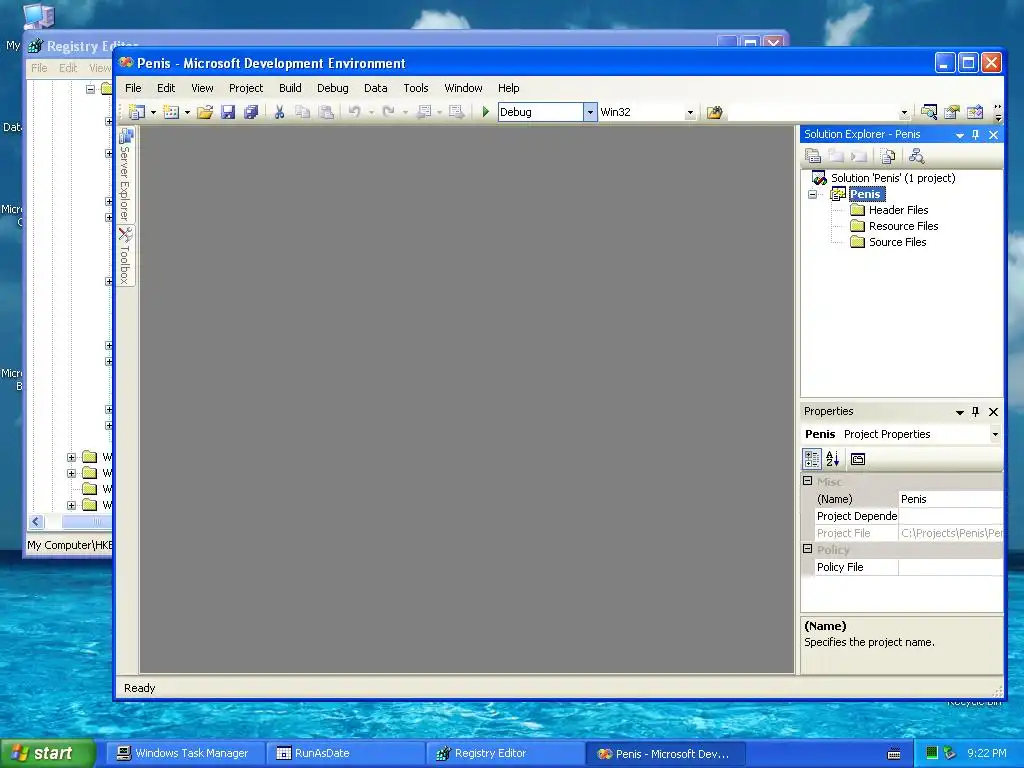Click the Property Pages icon in Properties
Viewport: 1024px width, 768px height.
pos(857,459)
